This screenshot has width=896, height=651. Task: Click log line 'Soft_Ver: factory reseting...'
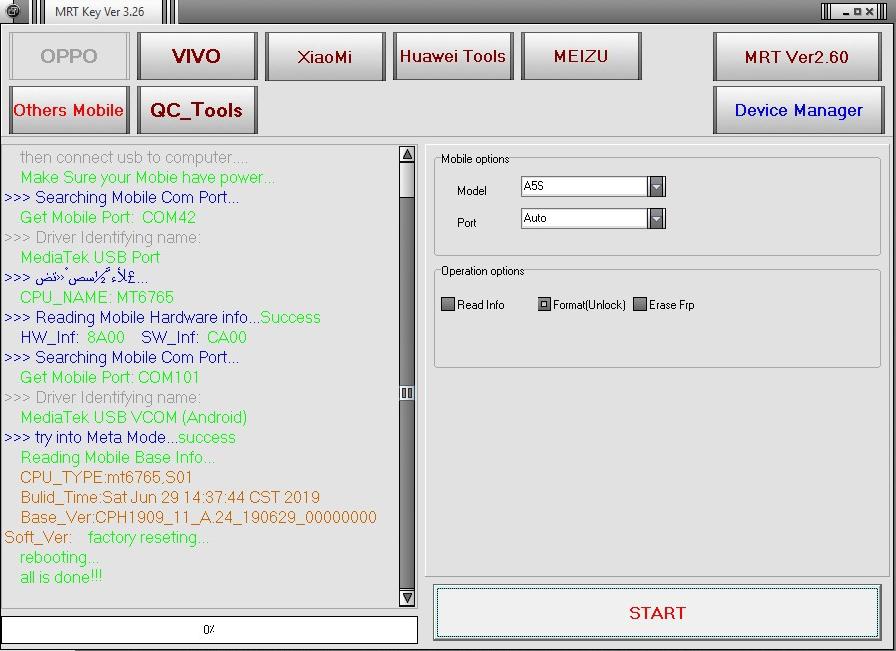click(107, 537)
